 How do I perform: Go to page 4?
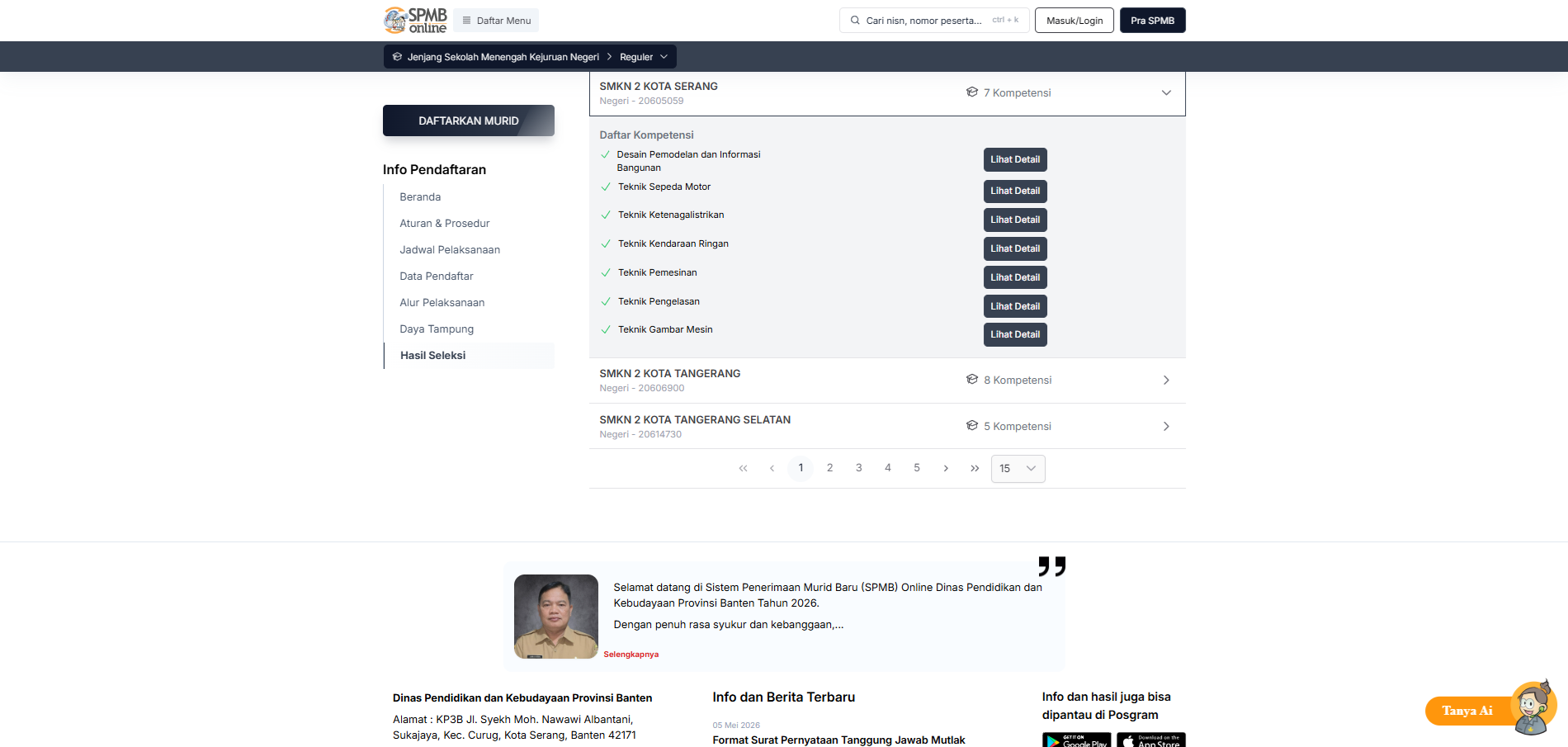[888, 468]
